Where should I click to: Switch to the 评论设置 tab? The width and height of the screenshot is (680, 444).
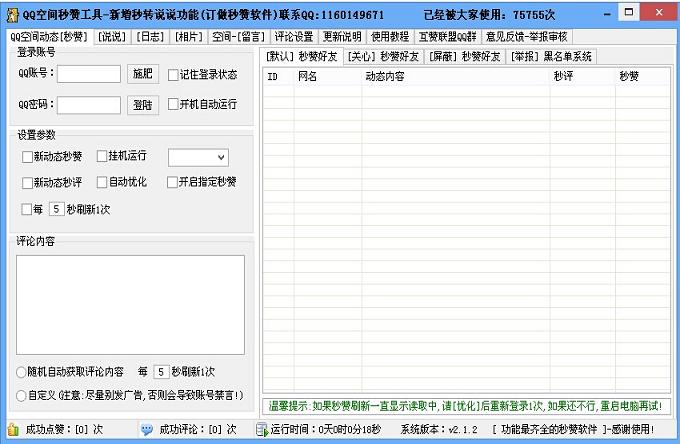[294, 37]
